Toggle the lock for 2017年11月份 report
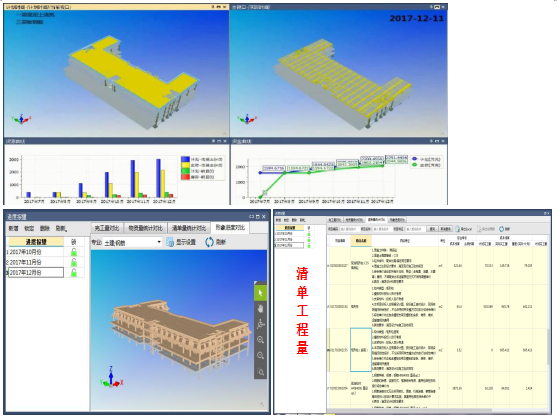The width and height of the screenshot is (557, 418). [x=74, y=262]
